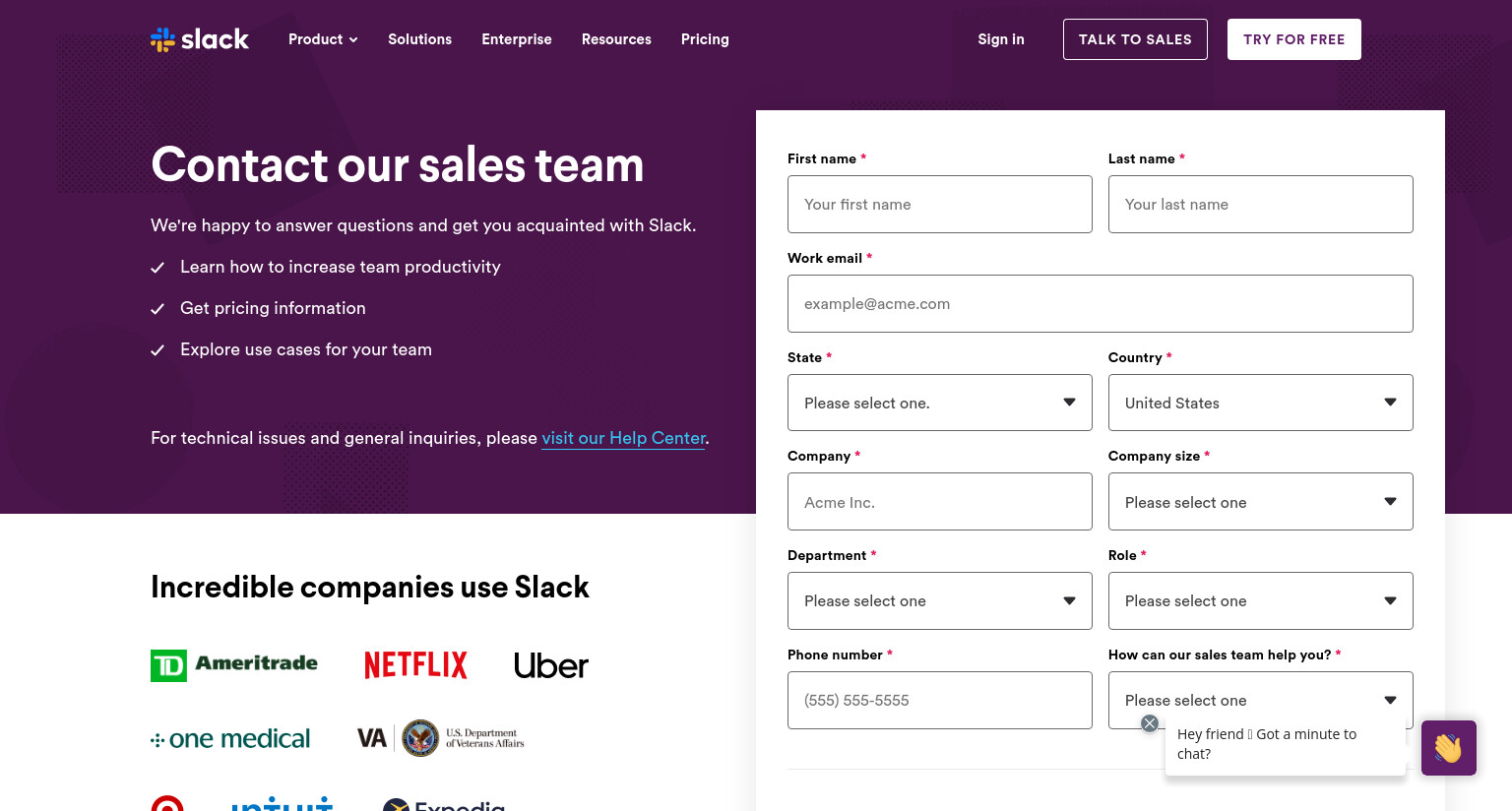Open the Solutions nav item
Viewport: 1512px width, 811px height.
(419, 39)
